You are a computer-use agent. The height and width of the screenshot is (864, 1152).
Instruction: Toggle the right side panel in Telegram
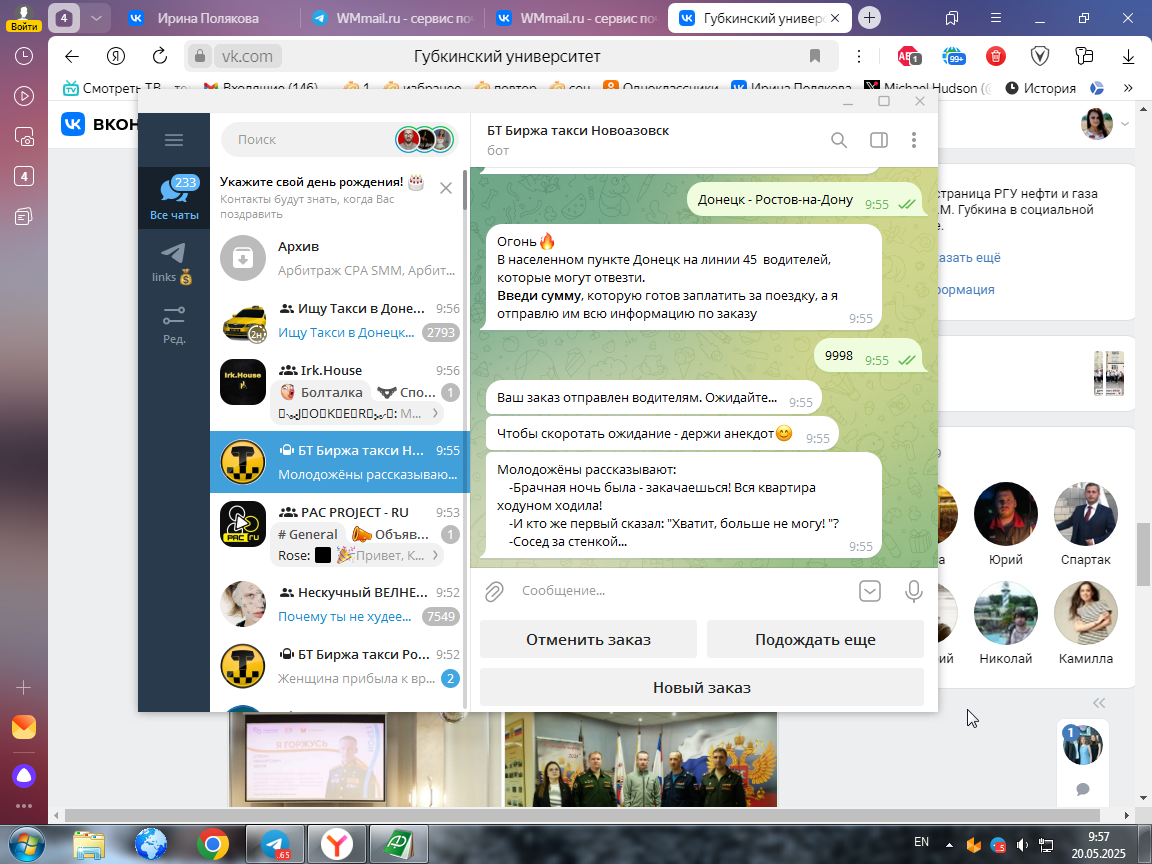879,140
